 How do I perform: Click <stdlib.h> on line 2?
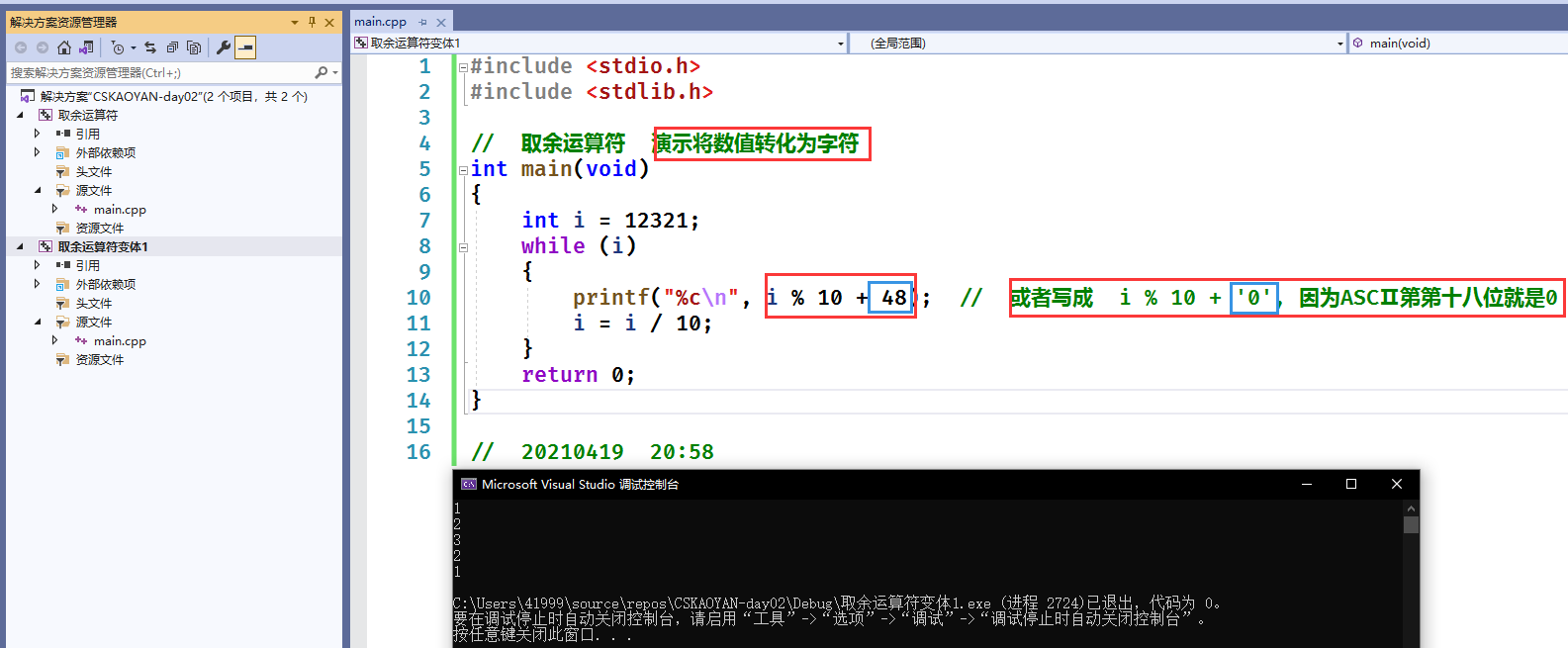649,92
